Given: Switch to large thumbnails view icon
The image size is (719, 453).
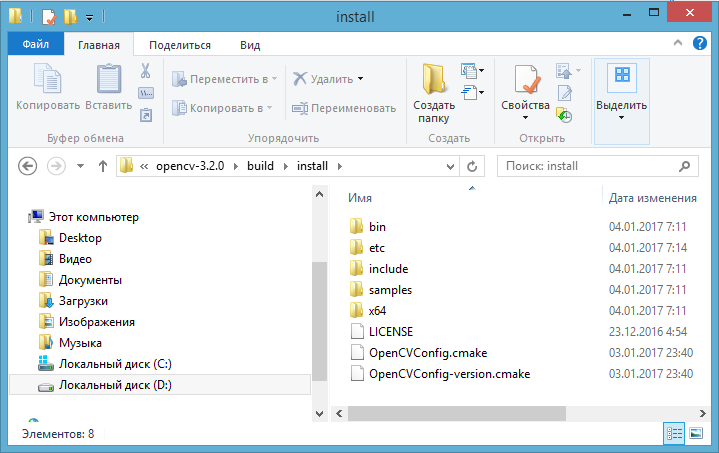Looking at the screenshot, I should pyautogui.click(x=696, y=433).
